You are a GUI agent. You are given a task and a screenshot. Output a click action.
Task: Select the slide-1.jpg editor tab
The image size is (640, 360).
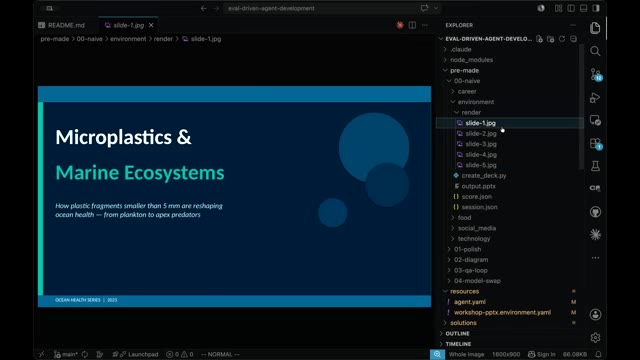point(128,25)
